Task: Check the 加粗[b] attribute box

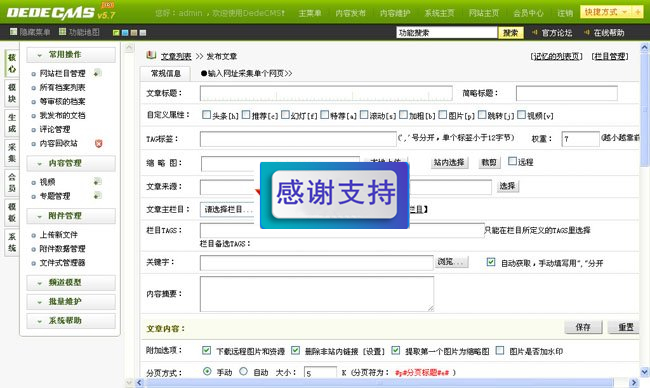Action: point(403,114)
